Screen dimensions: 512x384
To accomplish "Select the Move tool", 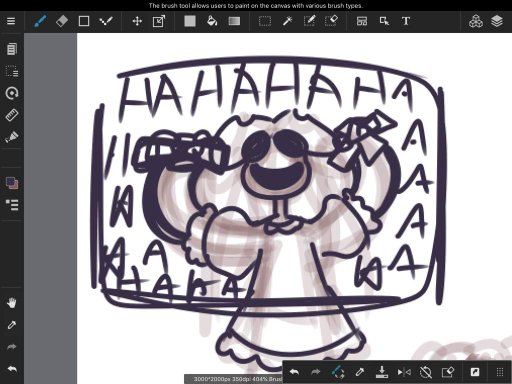I will tap(137, 21).
